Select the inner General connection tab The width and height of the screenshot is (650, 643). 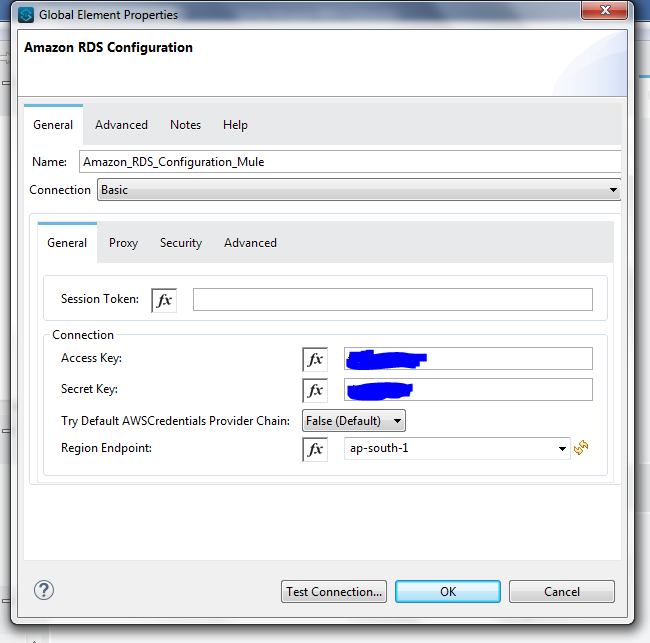[67, 243]
